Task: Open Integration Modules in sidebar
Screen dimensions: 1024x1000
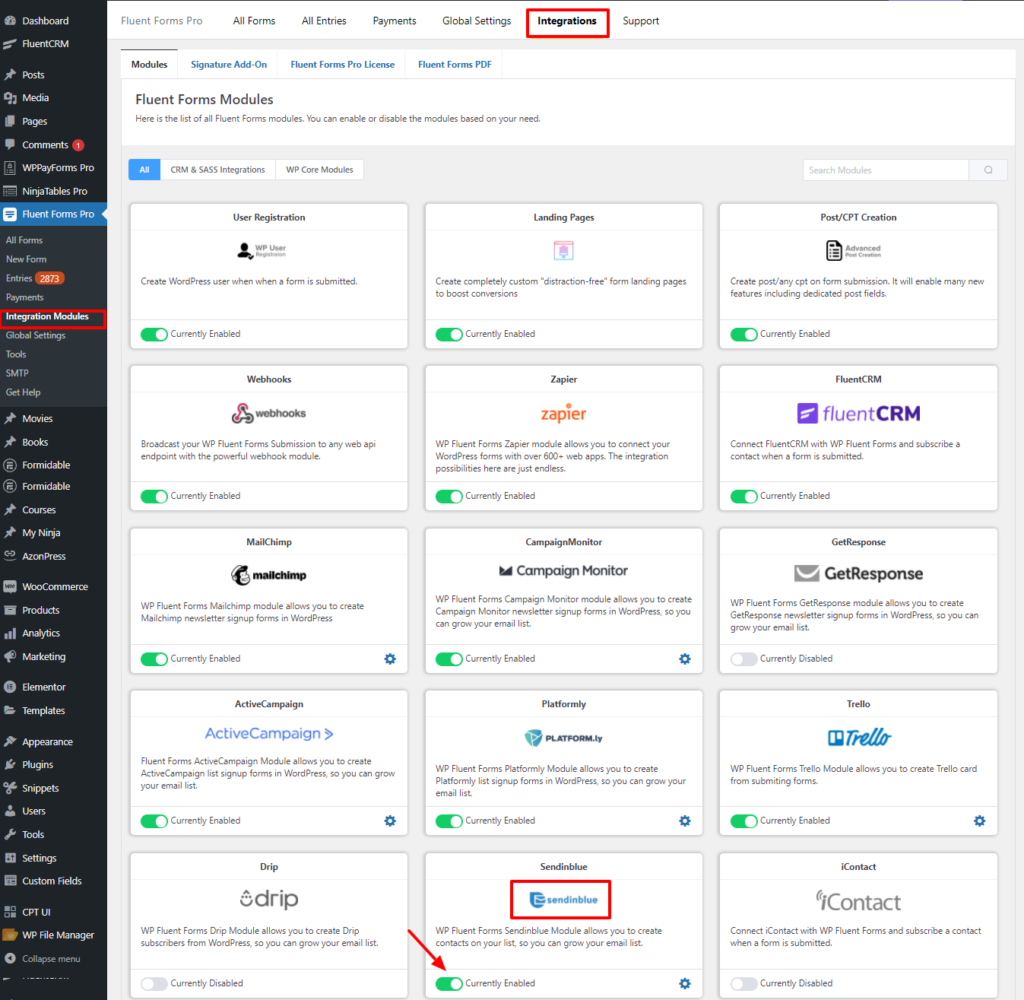Action: click(47, 316)
